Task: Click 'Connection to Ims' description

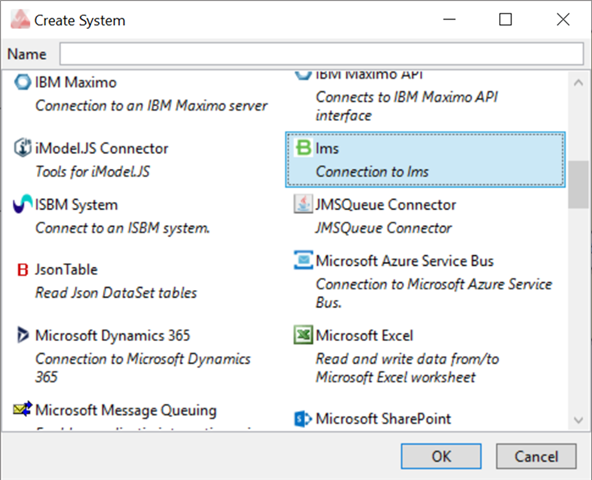Action: click(372, 172)
